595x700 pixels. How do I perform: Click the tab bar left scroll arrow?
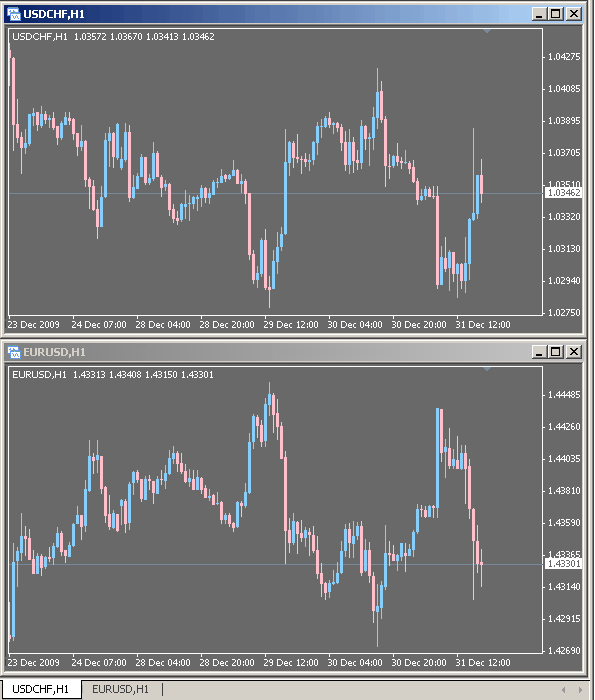(564, 690)
